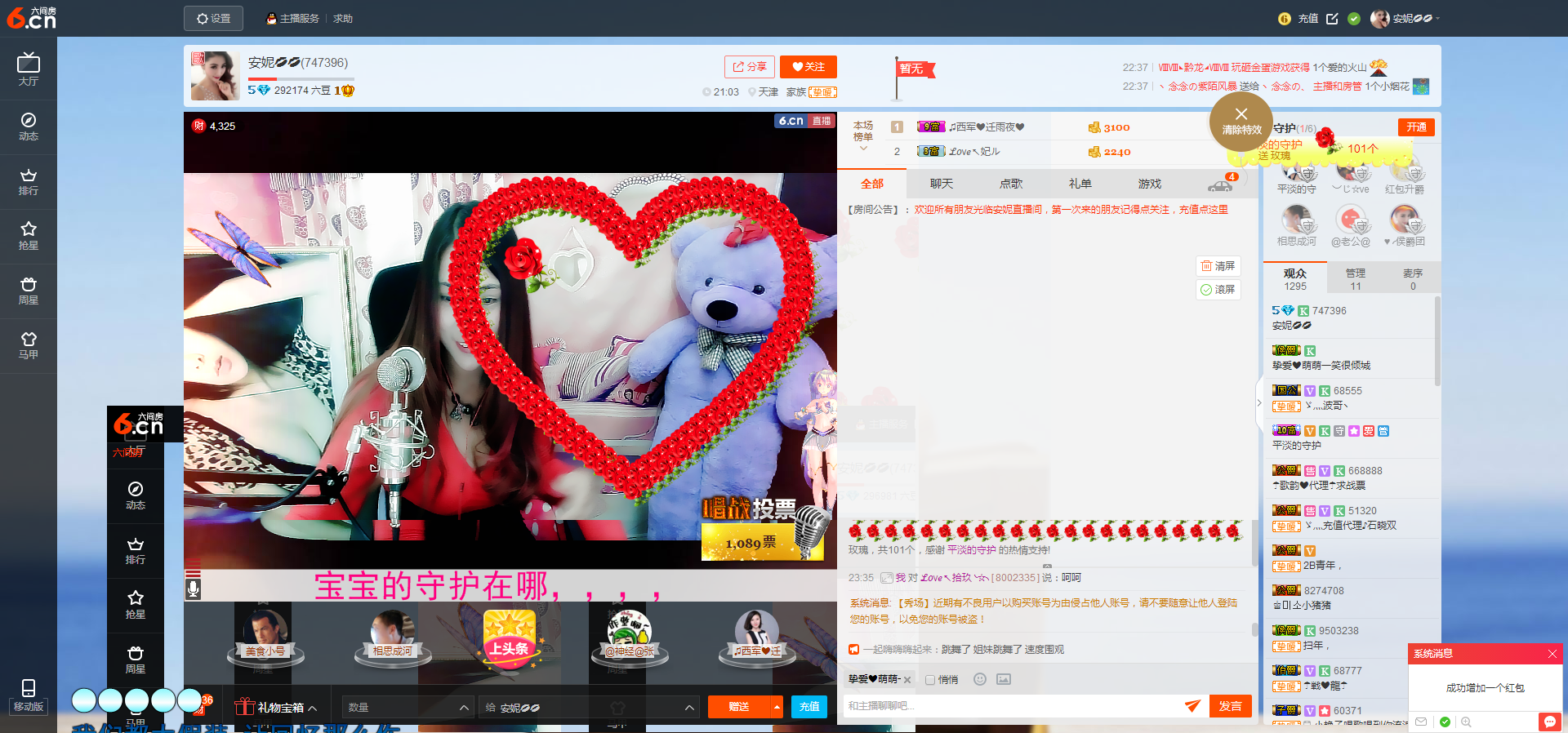Open the 排行 ranking in the left sidebar
Image resolution: width=1568 pixels, height=733 pixels.
pyautogui.click(x=29, y=181)
